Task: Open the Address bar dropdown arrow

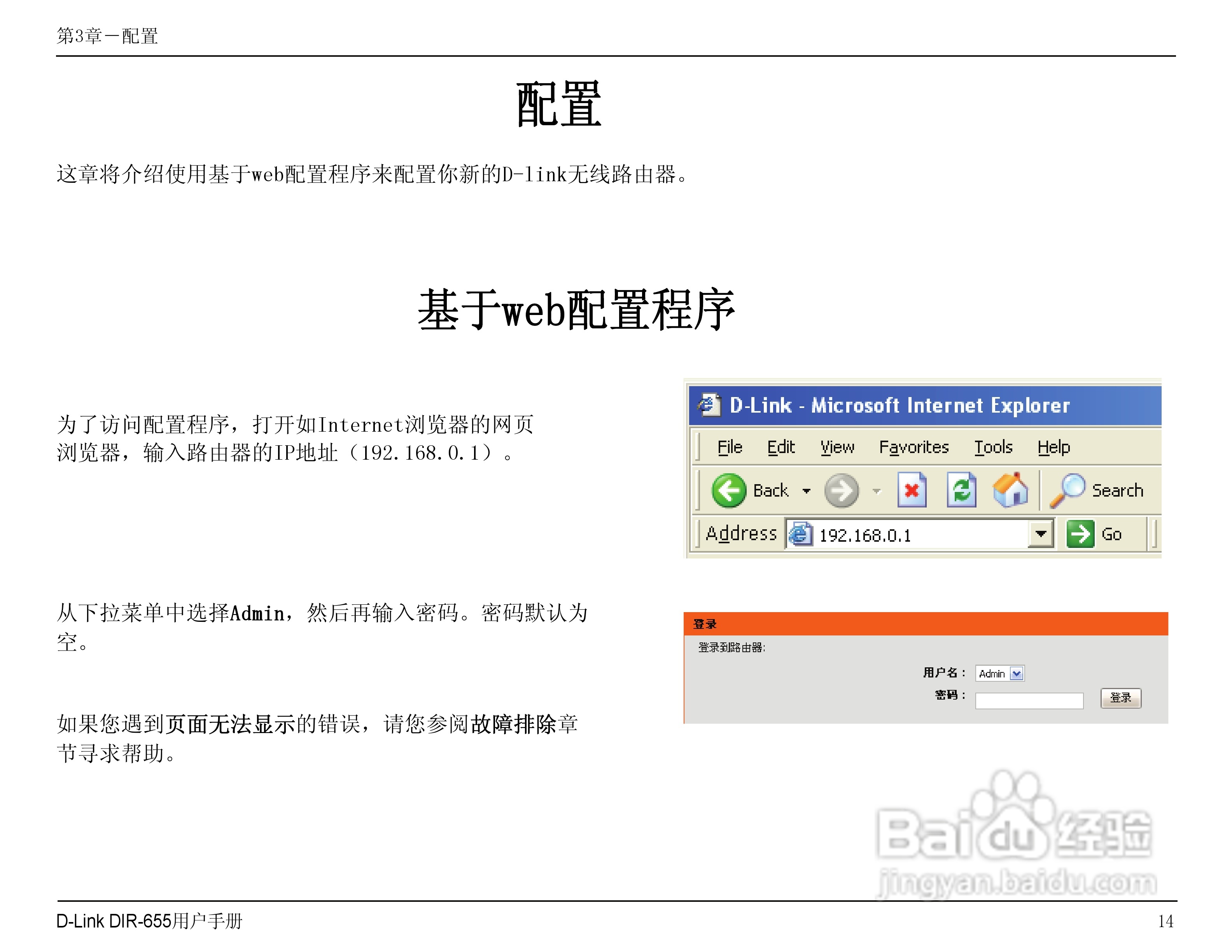Action: [x=1041, y=534]
